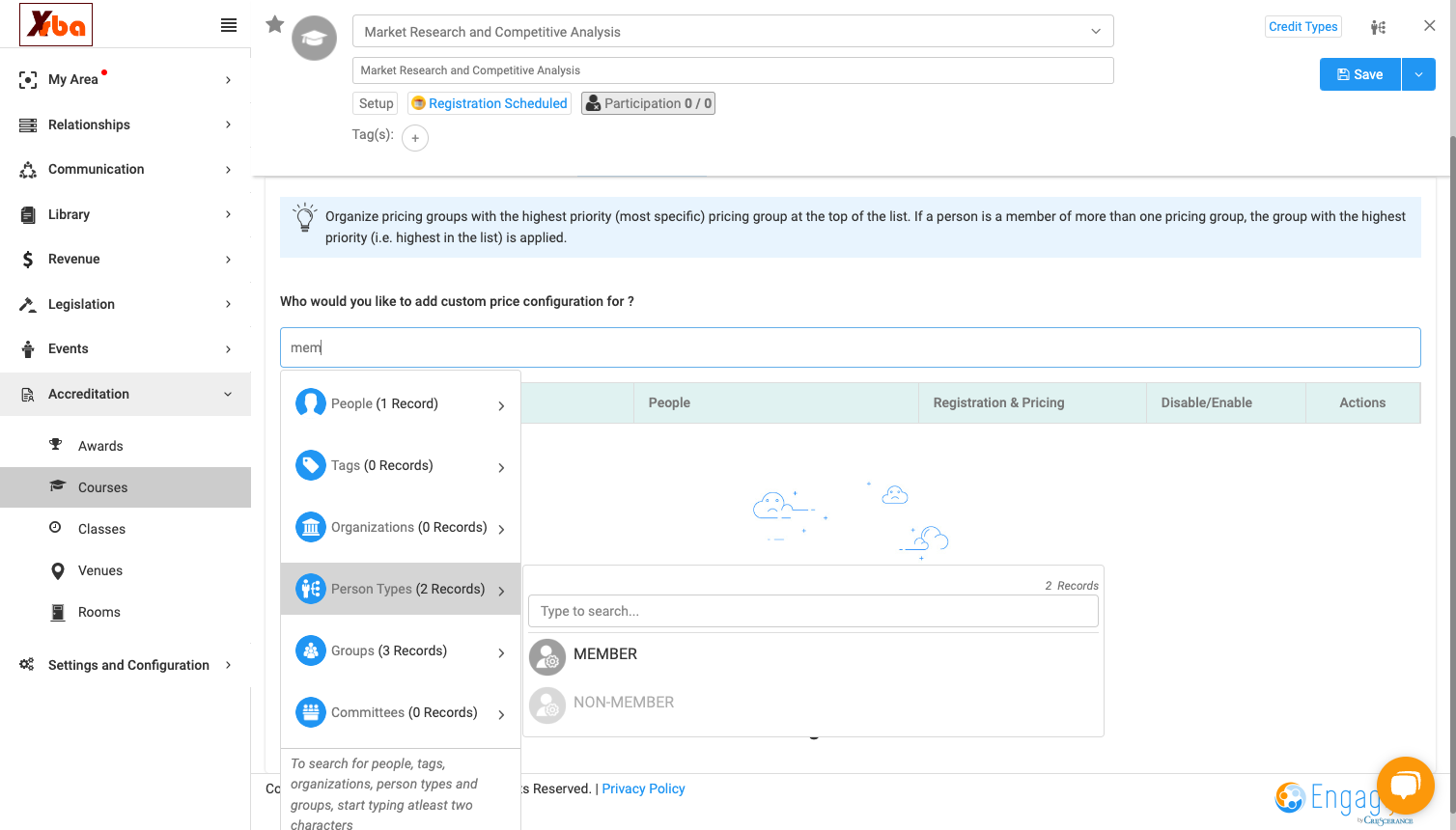Open the course name dropdown
Screen dimensions: 1456x830
point(733,31)
